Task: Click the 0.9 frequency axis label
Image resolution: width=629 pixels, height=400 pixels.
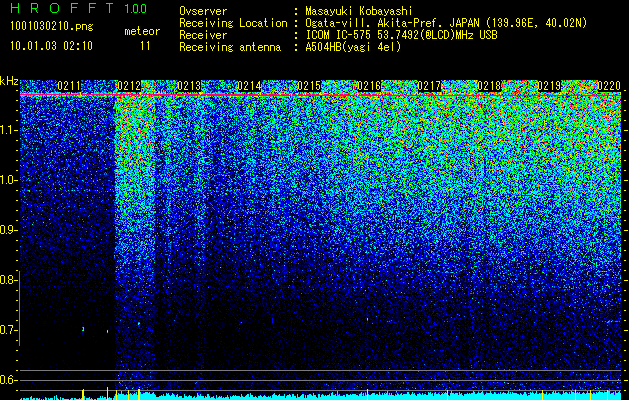Action: point(7,230)
